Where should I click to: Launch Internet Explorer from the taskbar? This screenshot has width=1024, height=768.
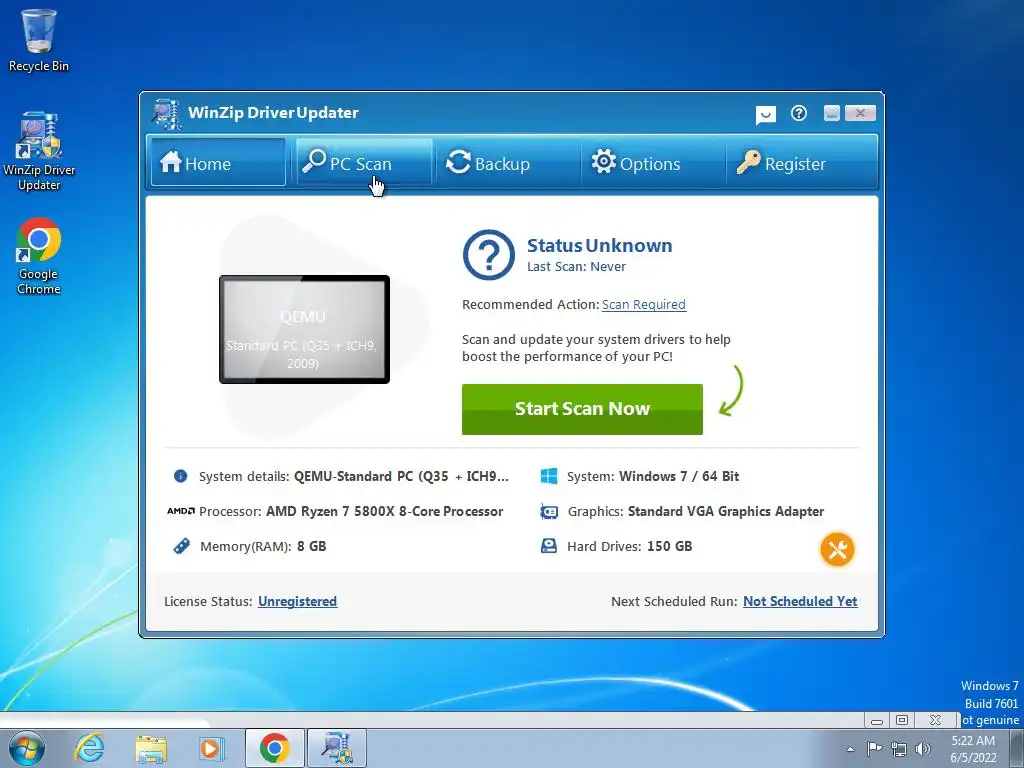click(89, 748)
